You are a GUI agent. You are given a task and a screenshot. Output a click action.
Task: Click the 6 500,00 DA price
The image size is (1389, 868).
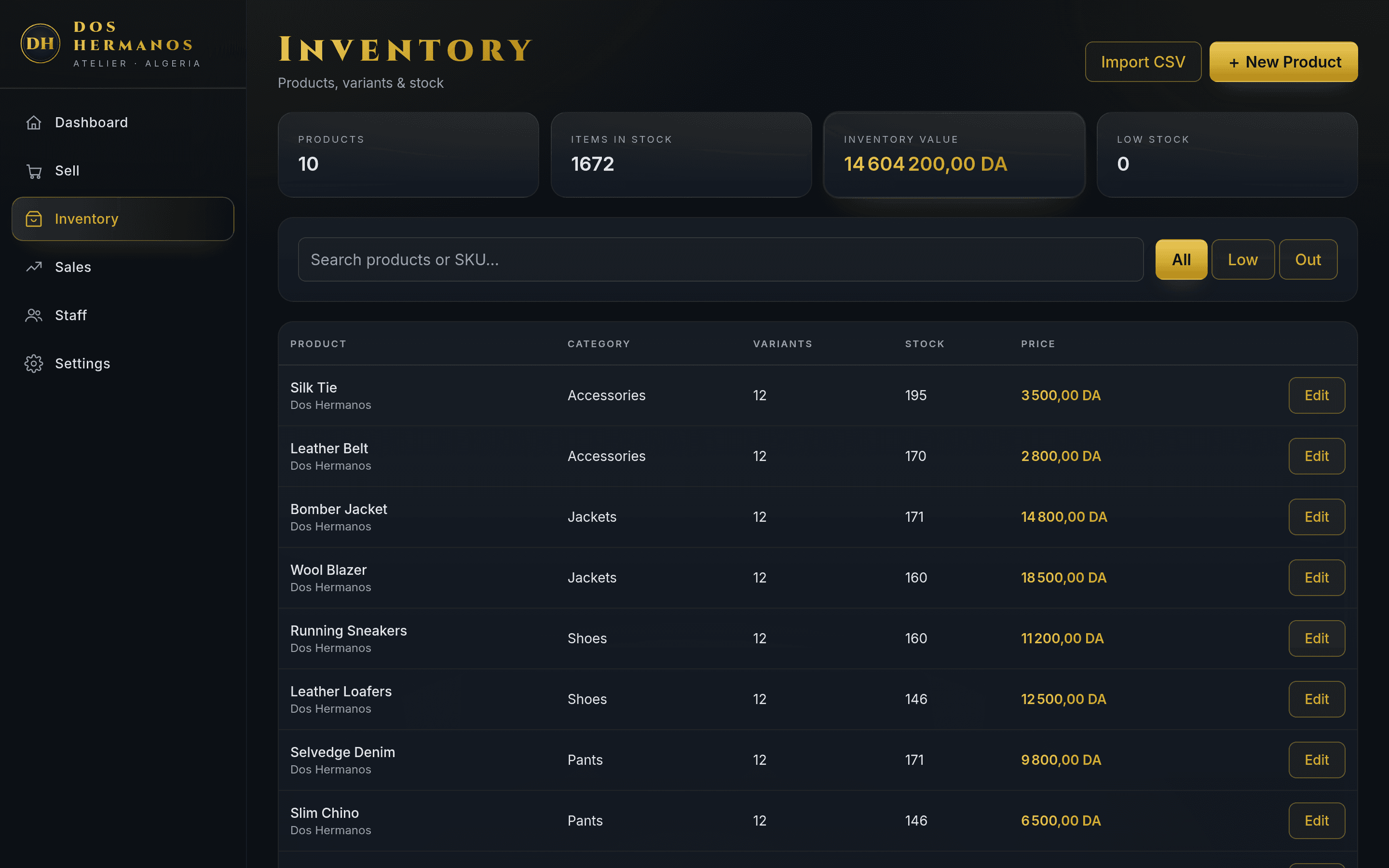[1061, 821]
